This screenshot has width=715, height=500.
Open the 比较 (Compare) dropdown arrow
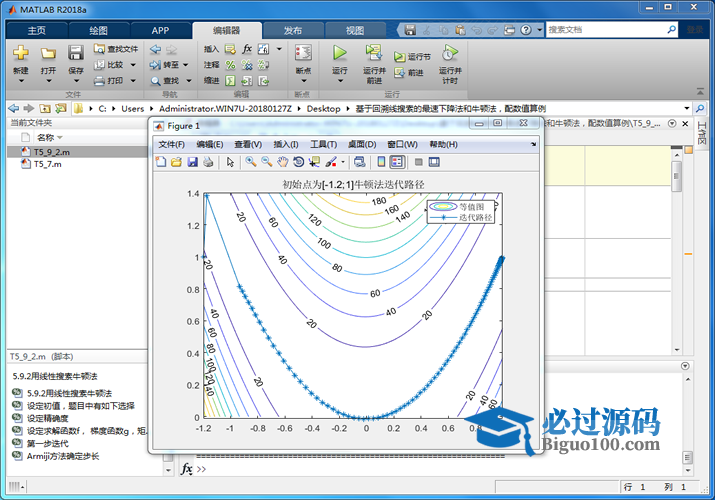133,65
